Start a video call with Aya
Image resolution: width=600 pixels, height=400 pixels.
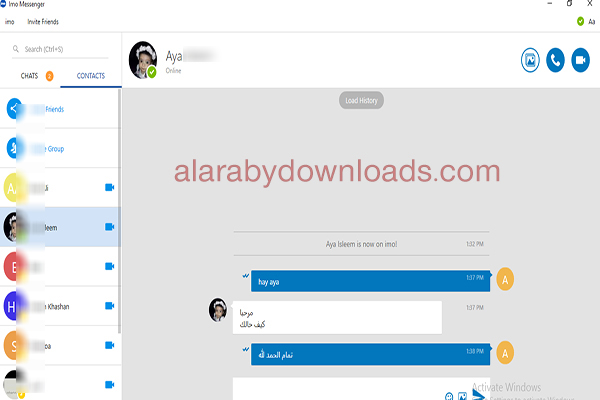pyautogui.click(x=580, y=60)
